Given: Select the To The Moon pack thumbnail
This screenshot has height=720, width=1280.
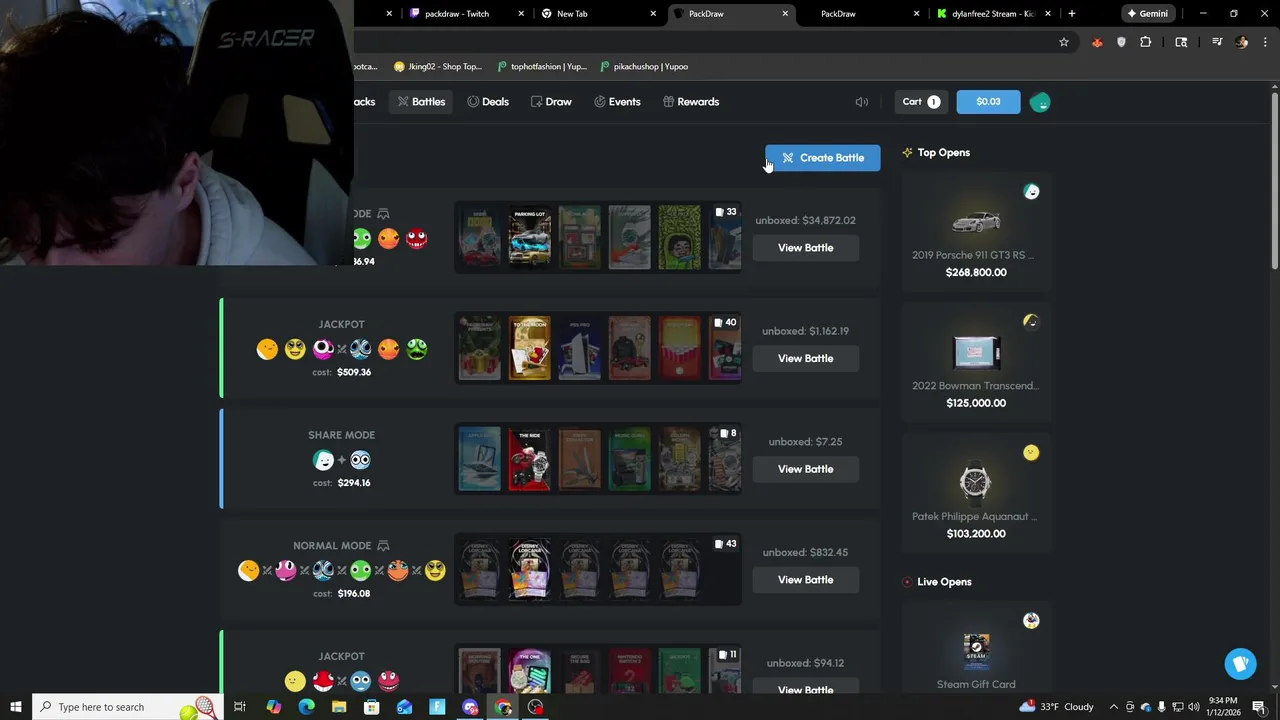Looking at the screenshot, I should pos(530,349).
